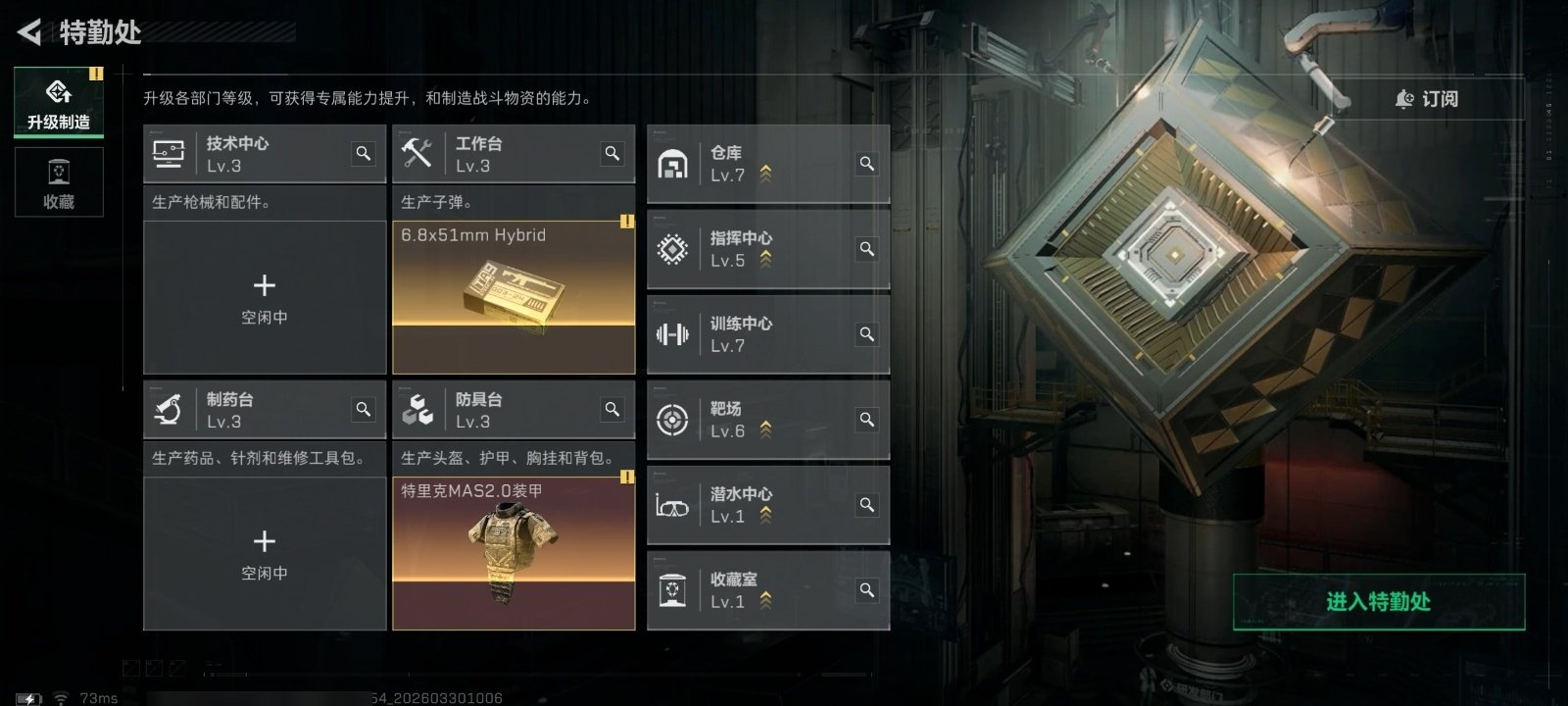Switch to the 升级制造 tab
This screenshot has height=706, width=1568.
pos(59,101)
